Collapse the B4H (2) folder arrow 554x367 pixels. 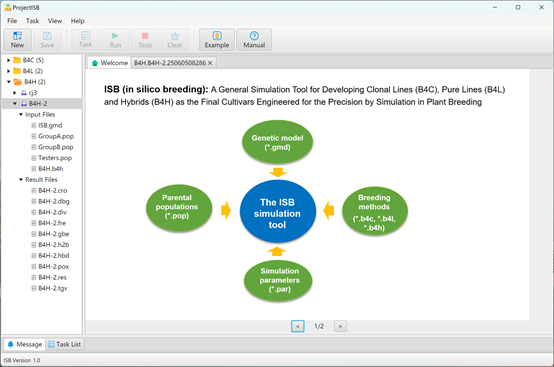click(8, 82)
